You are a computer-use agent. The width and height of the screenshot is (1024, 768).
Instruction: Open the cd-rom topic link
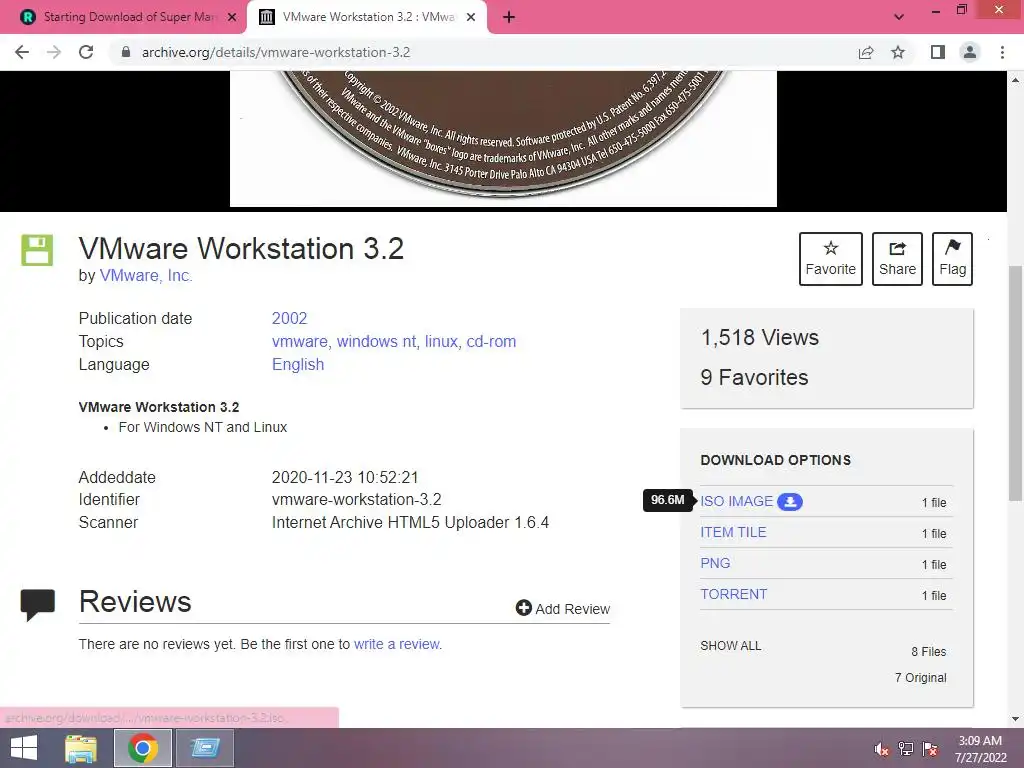tap(491, 341)
